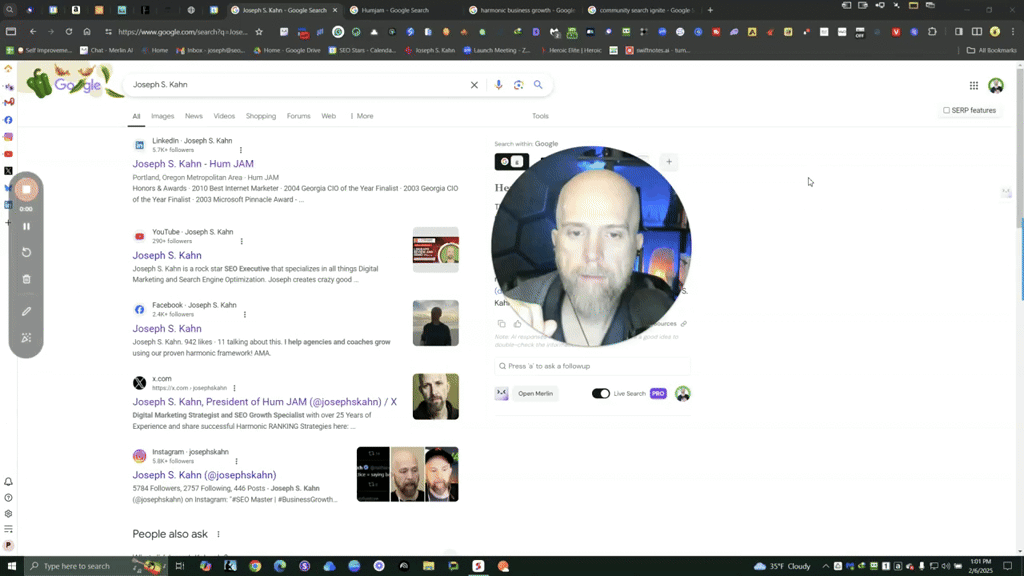Viewport: 1024px width, 576px height.
Task: Pause the screen recording
Action: 27,227
